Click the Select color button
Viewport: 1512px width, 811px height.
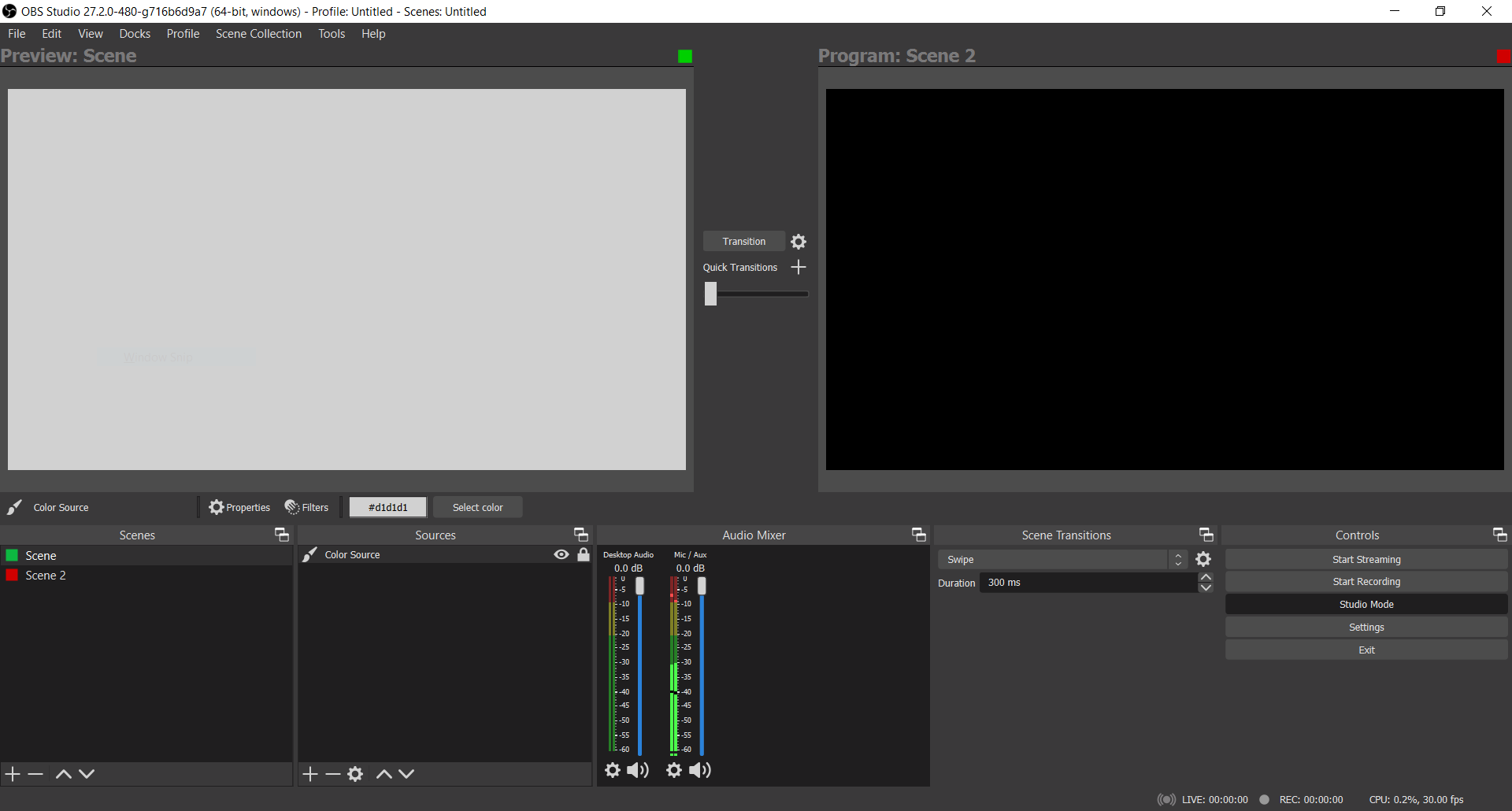[x=477, y=507]
